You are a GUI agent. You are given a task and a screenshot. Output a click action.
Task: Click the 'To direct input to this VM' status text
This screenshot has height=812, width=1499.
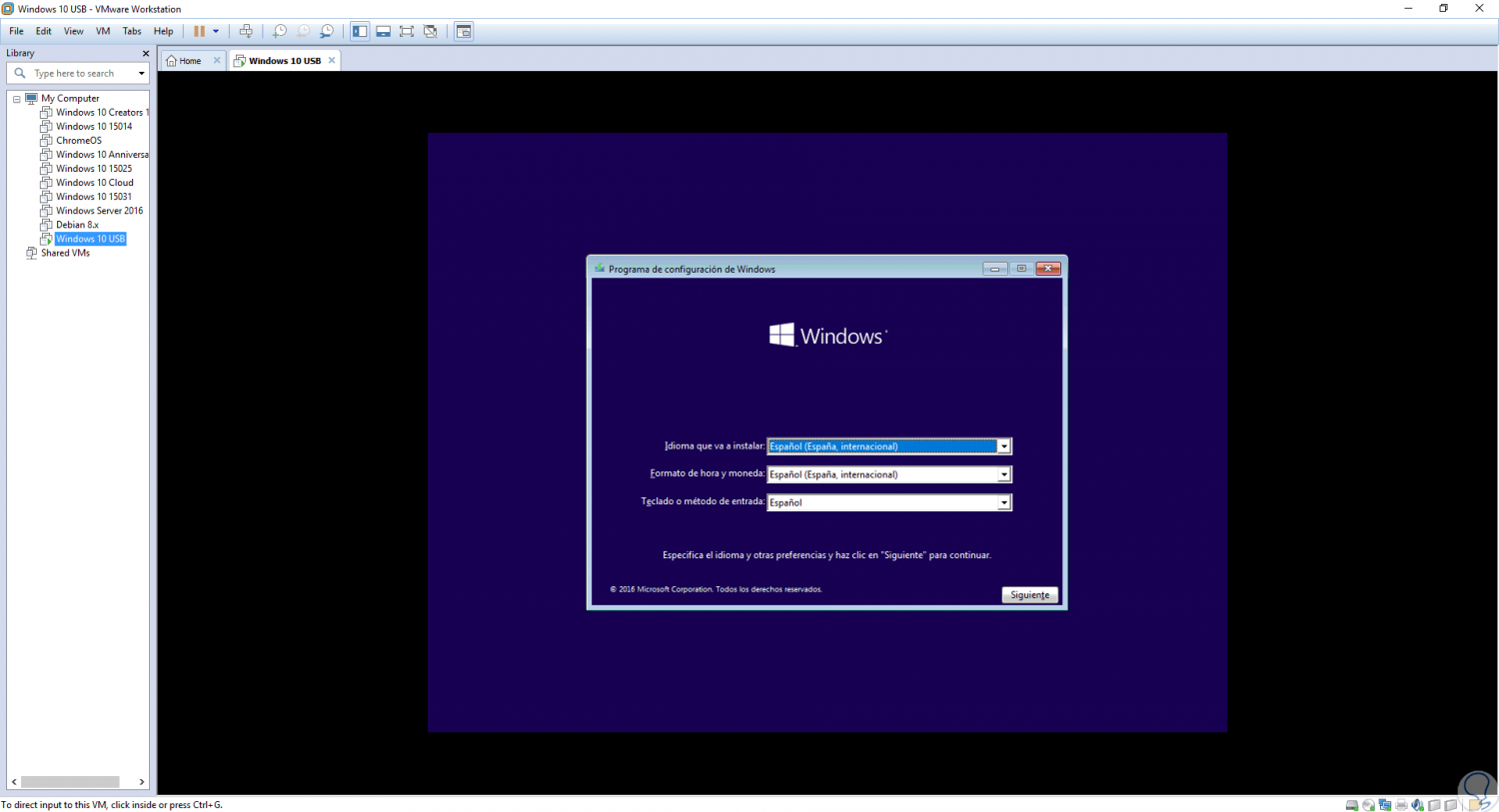click(112, 804)
